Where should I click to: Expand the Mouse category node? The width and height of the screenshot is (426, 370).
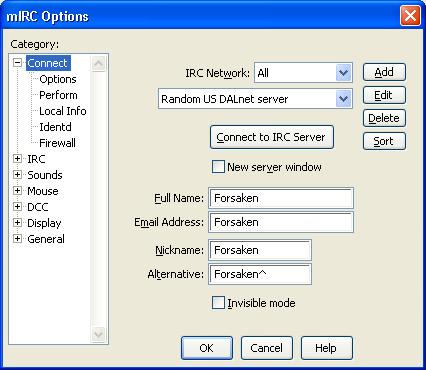click(17, 191)
